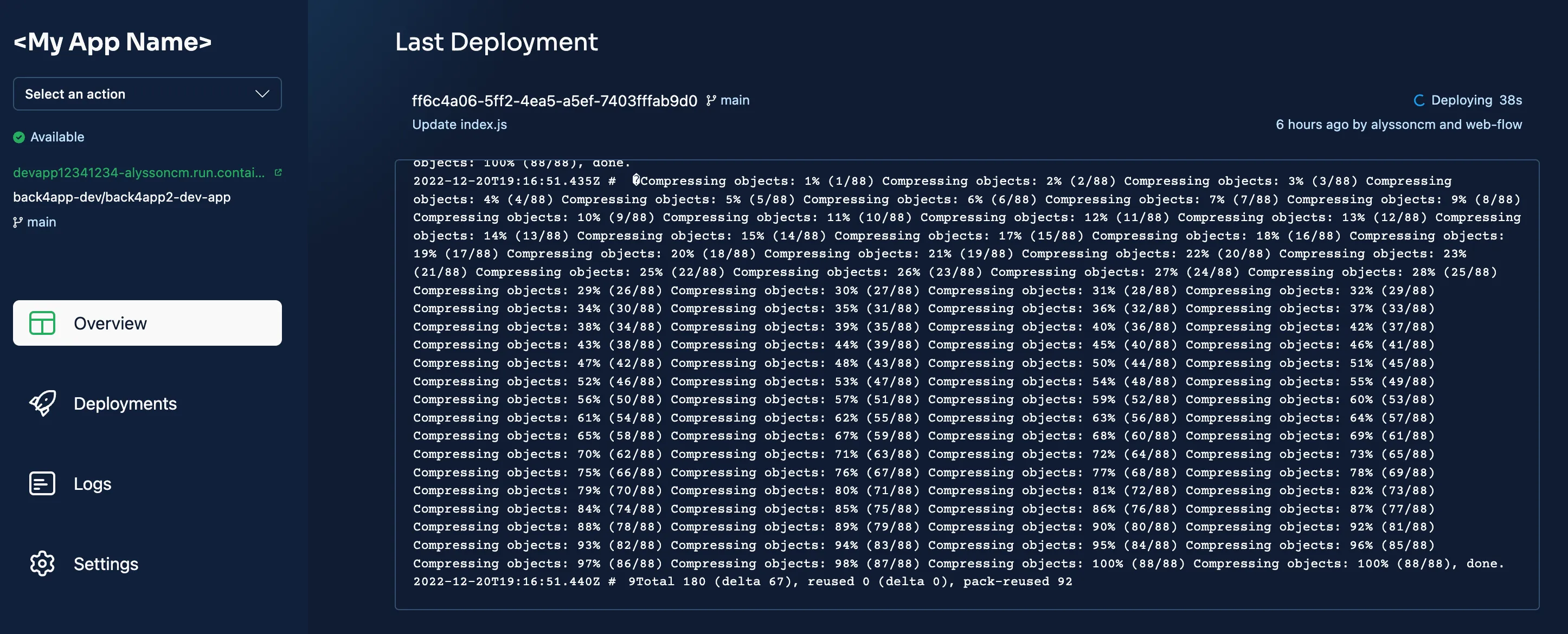Click the green Available status checkmark icon
The width and height of the screenshot is (1568, 634).
click(x=19, y=137)
